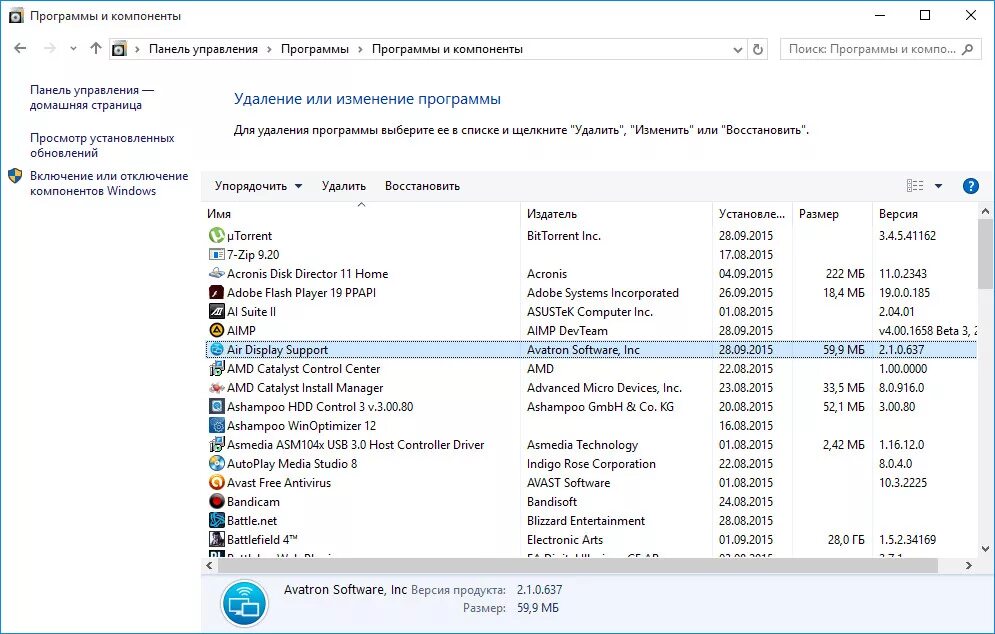Screen dimensions: 995x634
Task: Sort by the Установлено column header
Action: point(752,214)
